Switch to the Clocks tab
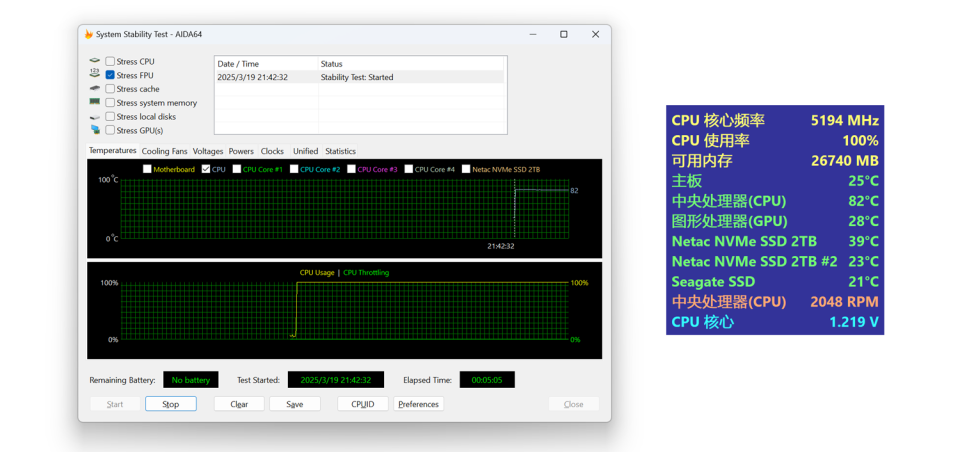Screen dimensions: 960x452 point(272,151)
